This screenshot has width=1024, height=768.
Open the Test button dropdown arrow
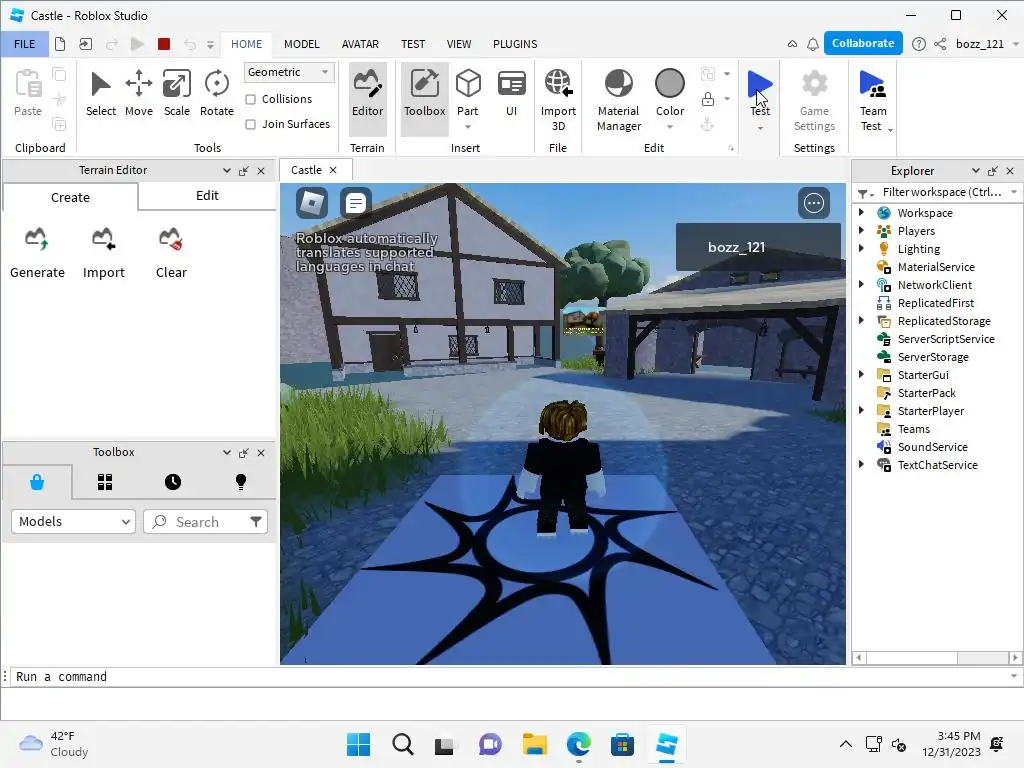[x=760, y=128]
